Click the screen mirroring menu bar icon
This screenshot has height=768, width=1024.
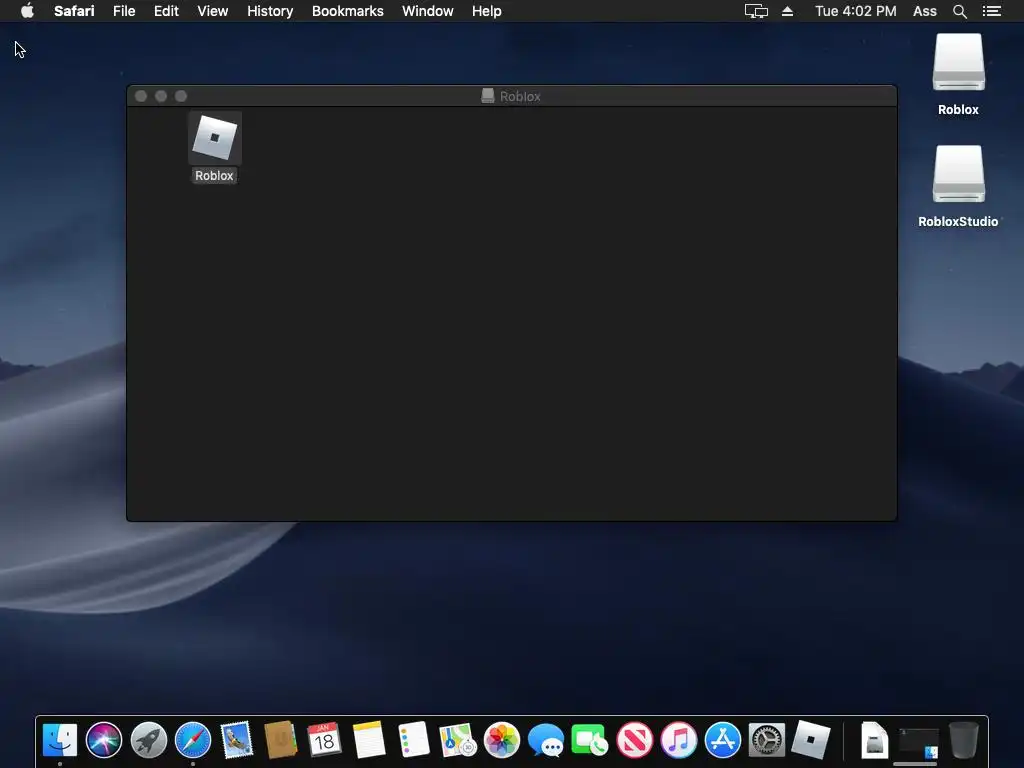[x=756, y=11]
